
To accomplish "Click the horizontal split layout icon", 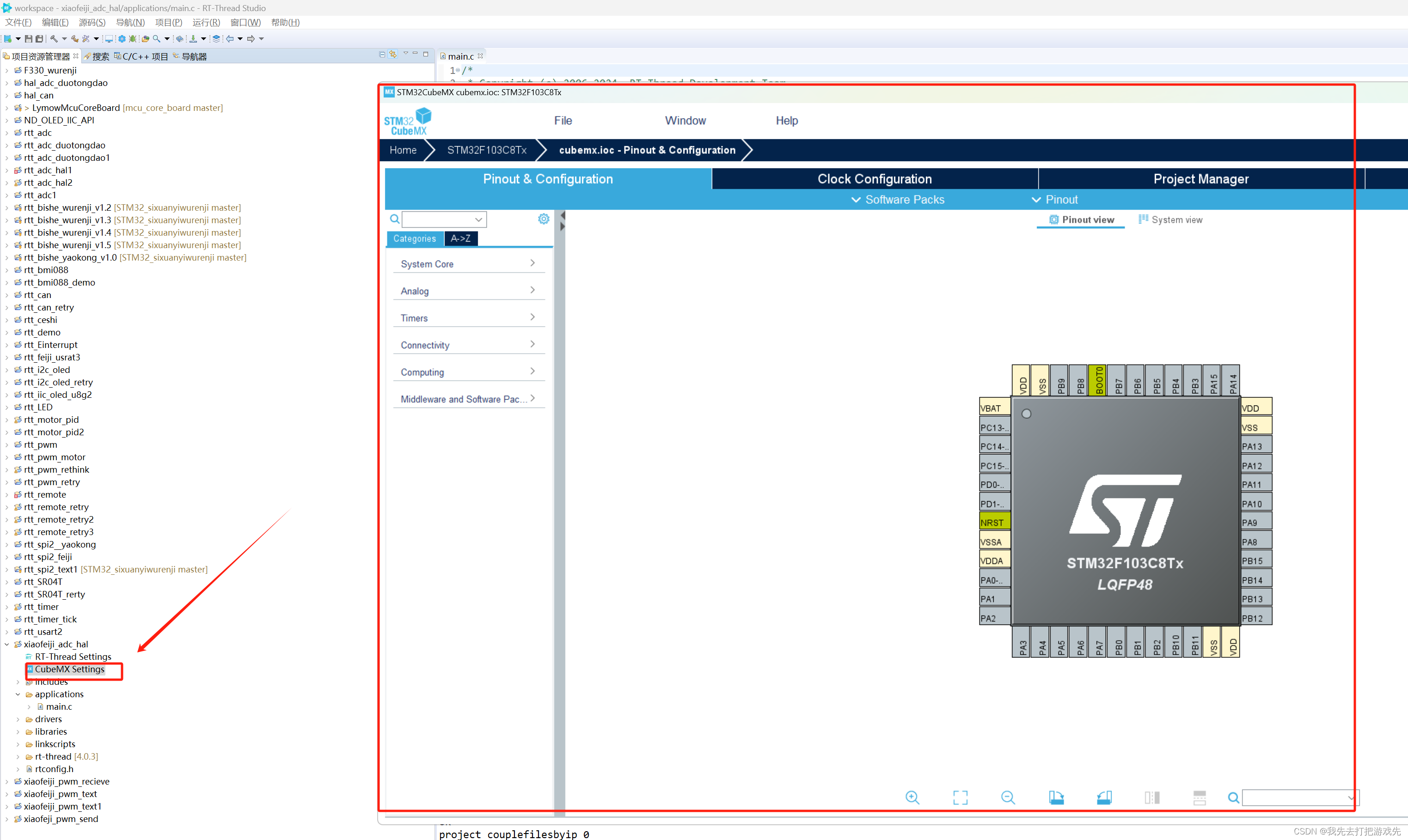I will [x=1199, y=797].
